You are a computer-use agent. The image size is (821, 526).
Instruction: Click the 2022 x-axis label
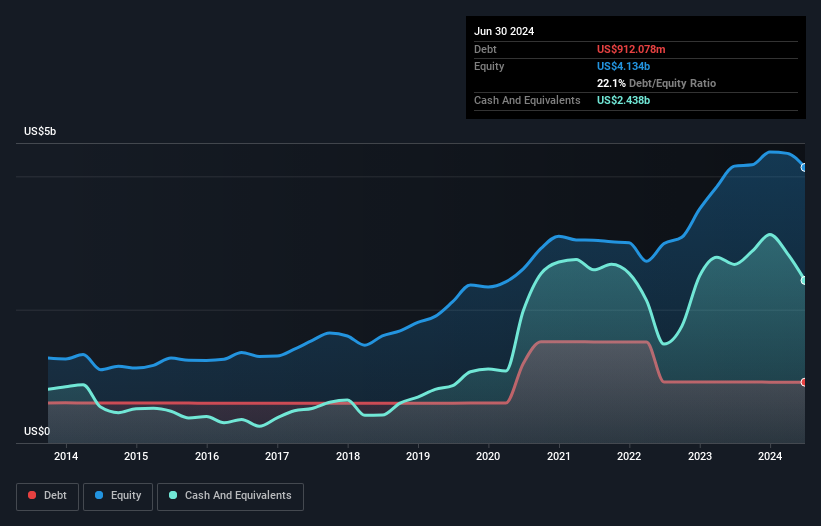click(629, 456)
